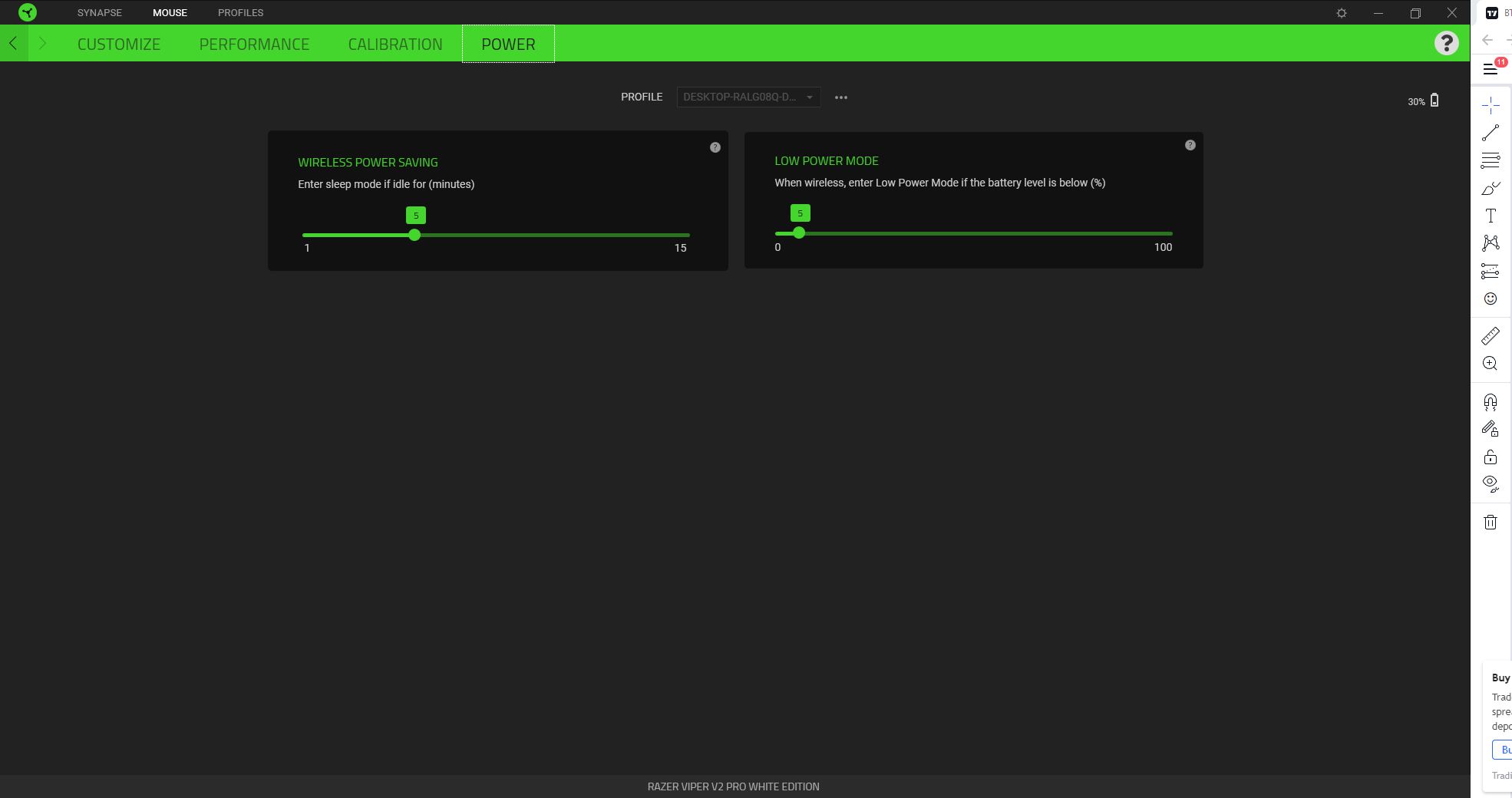Click the 30% battery status icon
Image resolution: width=1512 pixels, height=798 pixels.
pos(1434,101)
